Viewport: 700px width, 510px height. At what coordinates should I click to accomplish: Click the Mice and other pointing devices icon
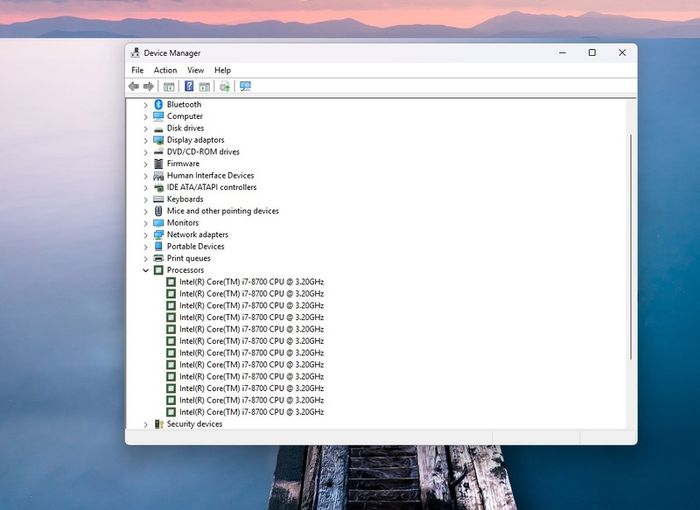(x=158, y=211)
